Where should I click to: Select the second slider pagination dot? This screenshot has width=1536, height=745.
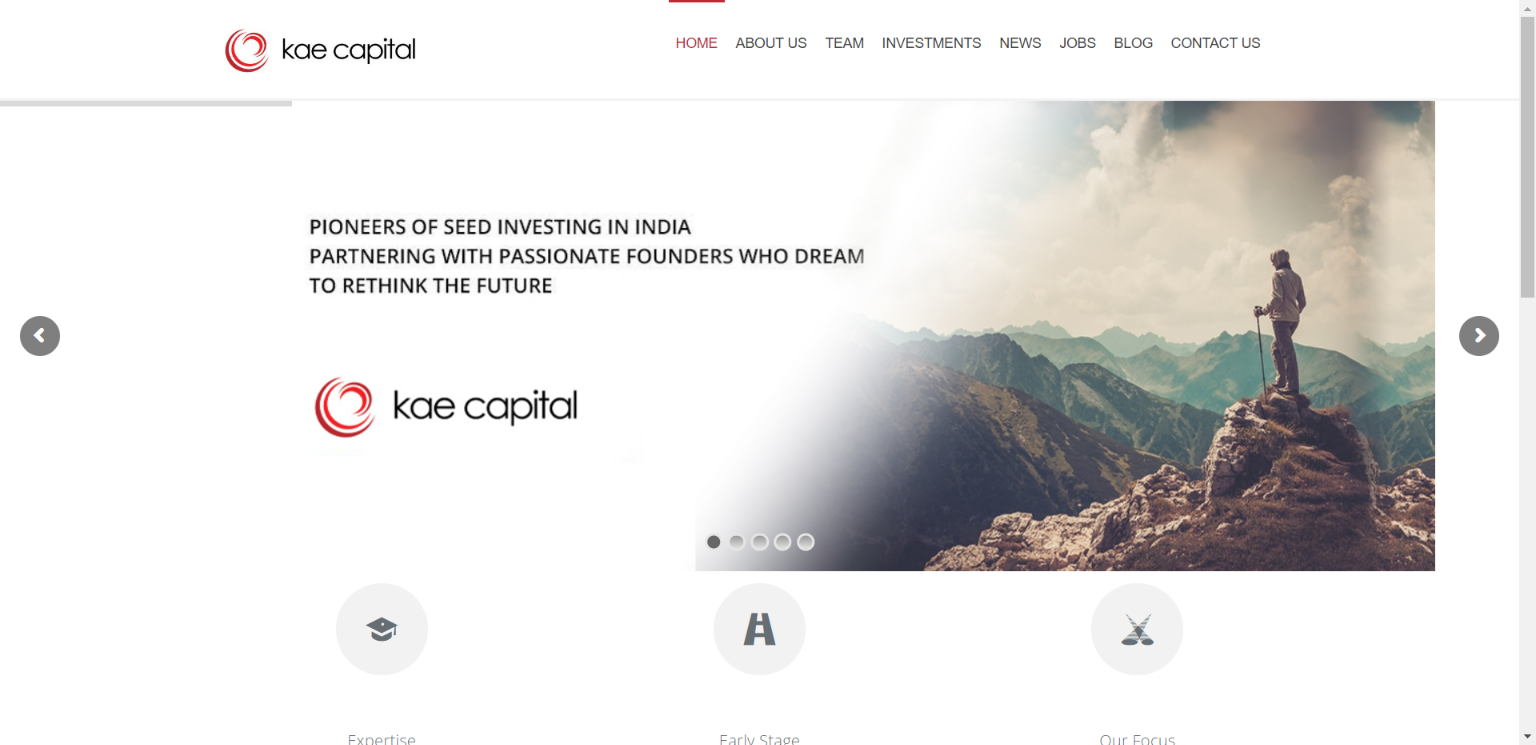737,542
